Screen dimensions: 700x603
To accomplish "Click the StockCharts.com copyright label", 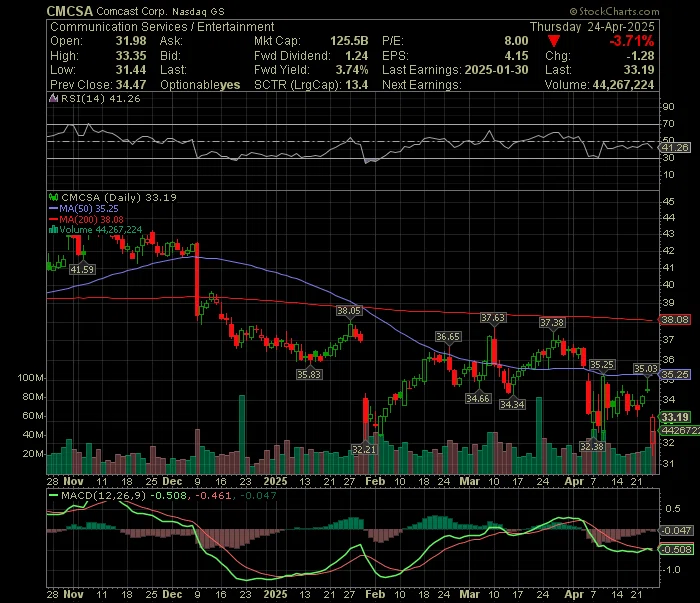I will point(614,11).
